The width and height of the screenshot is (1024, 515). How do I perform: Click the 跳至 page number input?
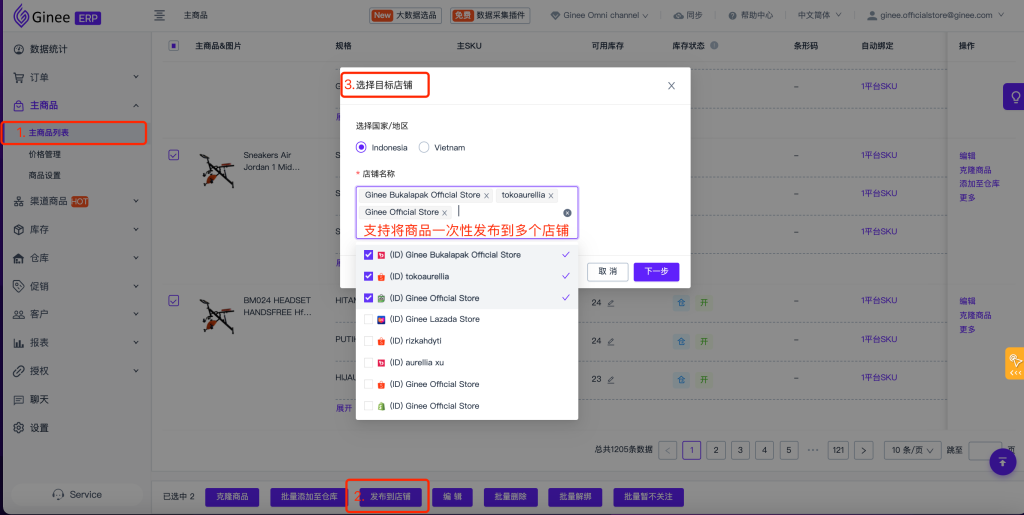[985, 450]
